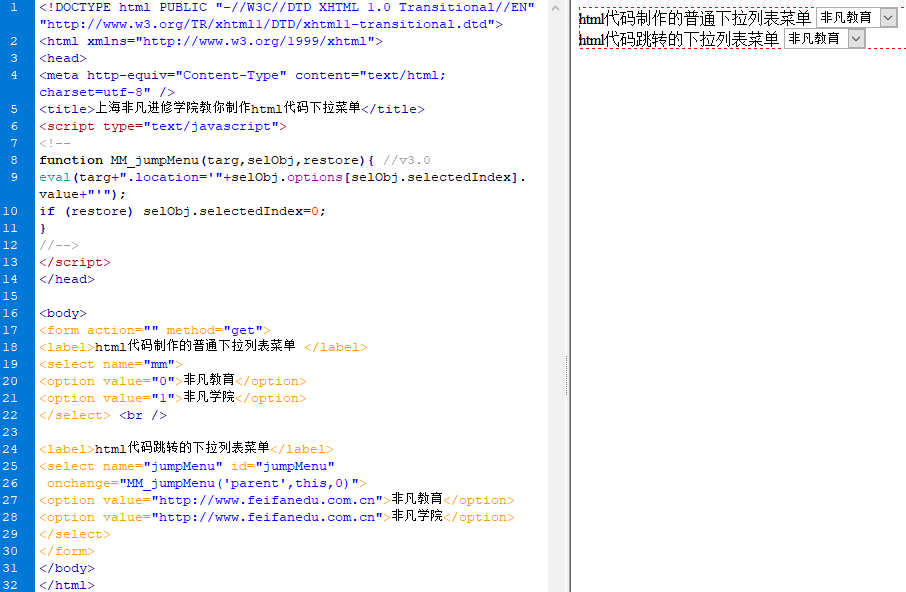Screen dimensions: 906x592
Task: Click the function MM_jumpMenu declaration line
Action: 235,160
